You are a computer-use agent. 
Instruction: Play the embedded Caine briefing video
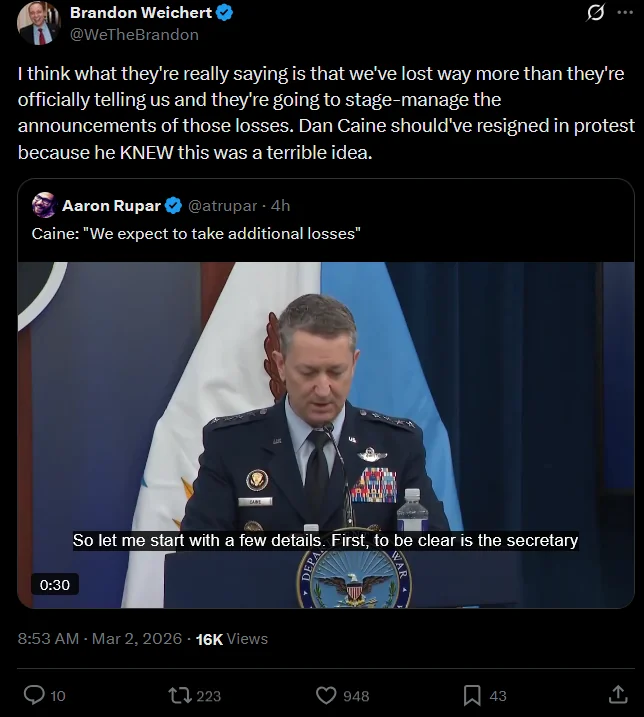coord(326,434)
